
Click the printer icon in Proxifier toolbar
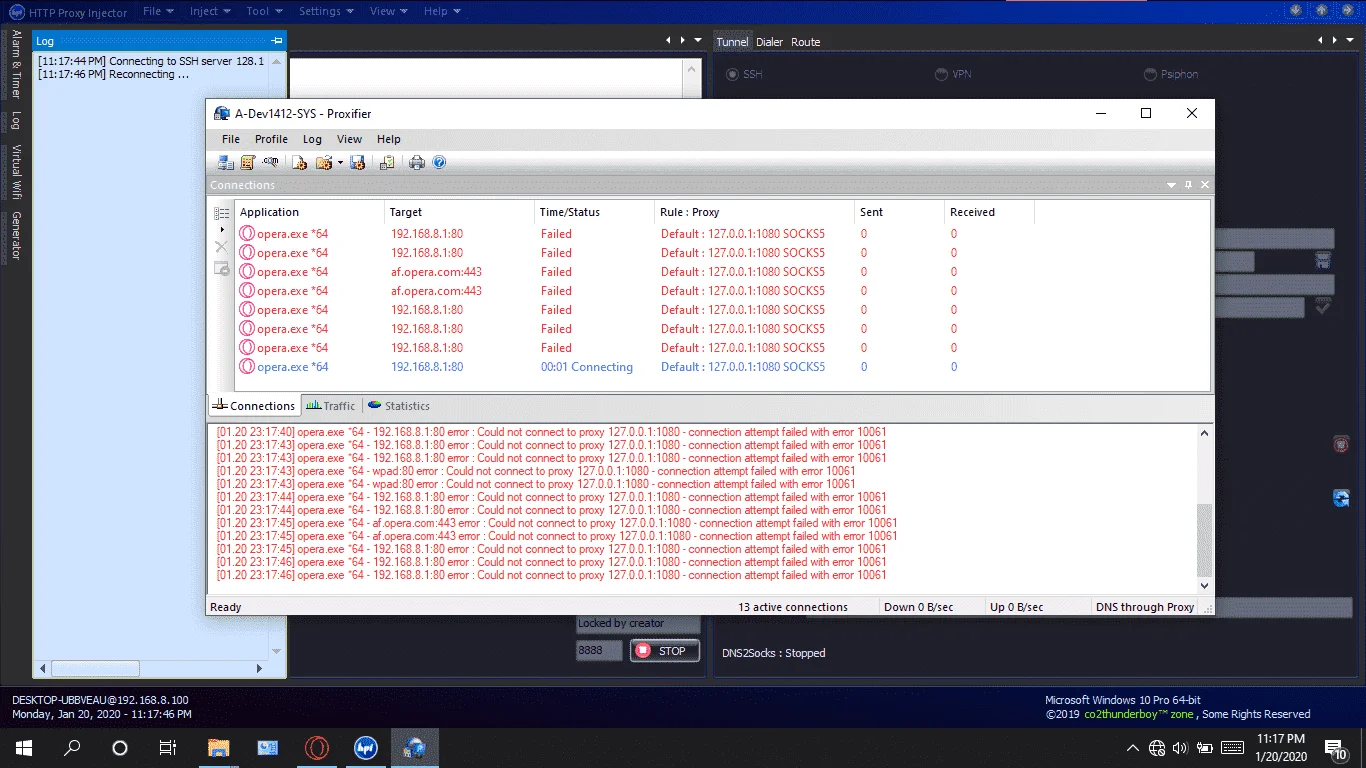417,163
